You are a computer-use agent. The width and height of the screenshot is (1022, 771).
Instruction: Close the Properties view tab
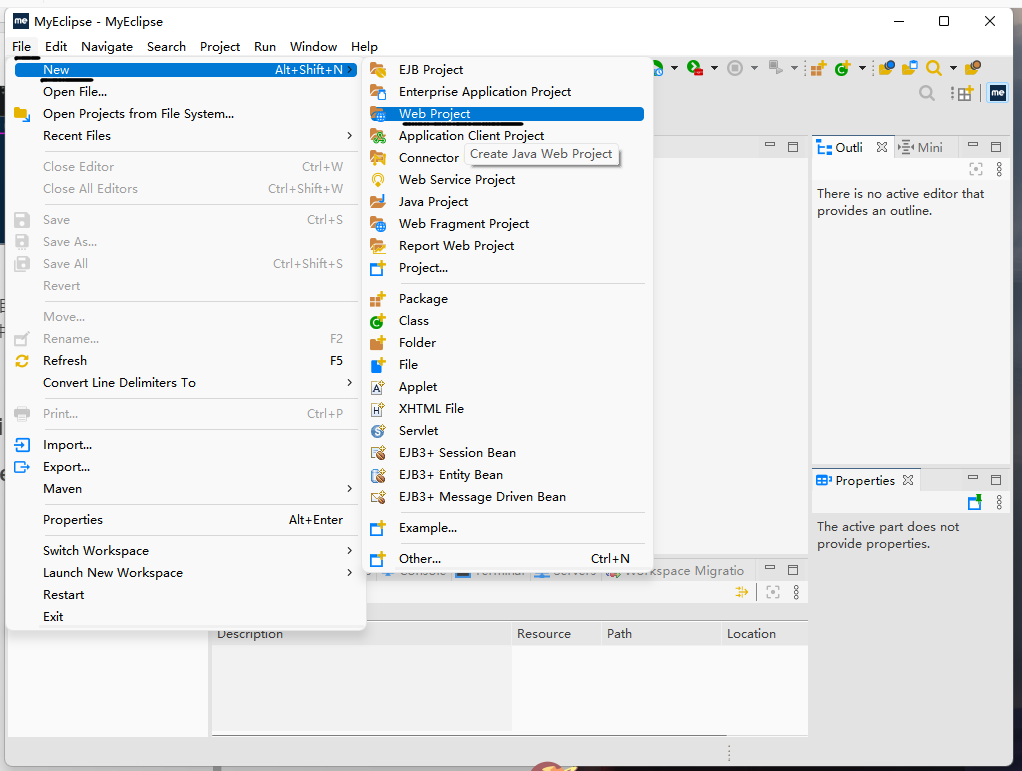pyautogui.click(x=908, y=480)
